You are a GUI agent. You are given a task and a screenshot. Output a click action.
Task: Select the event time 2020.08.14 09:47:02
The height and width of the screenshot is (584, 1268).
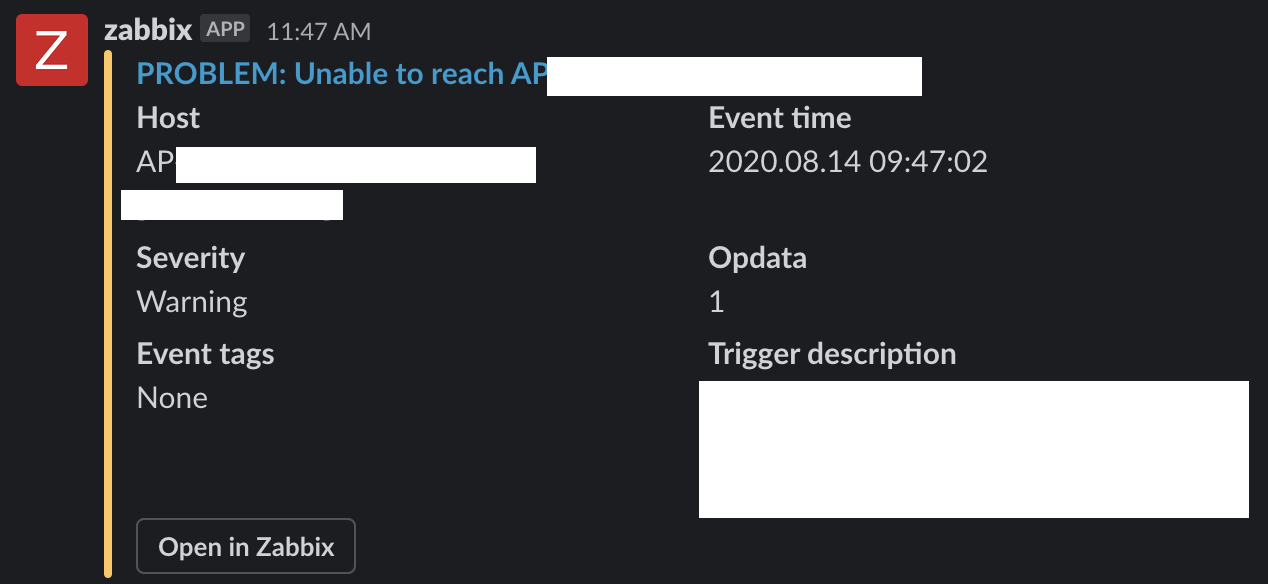coord(847,162)
